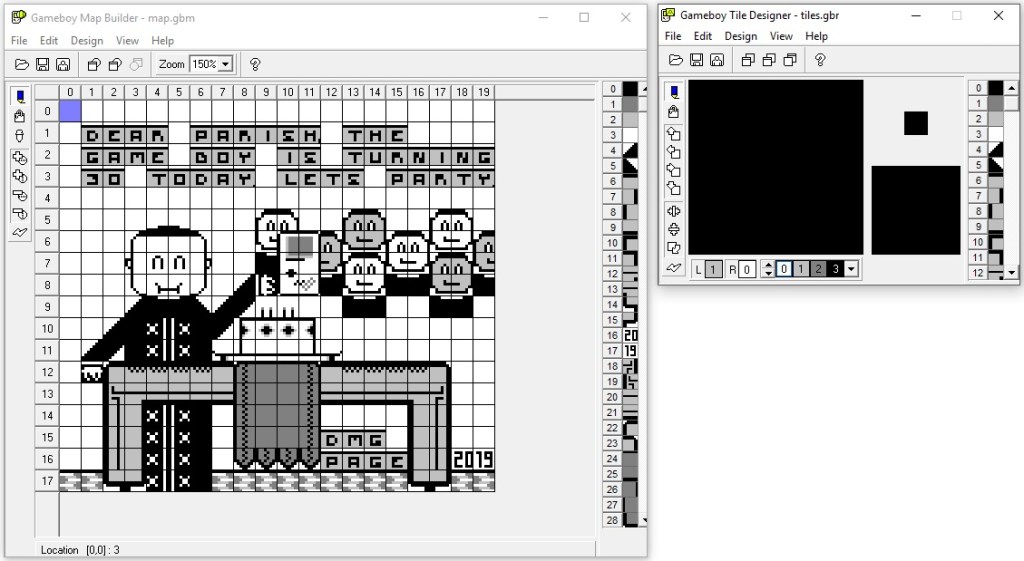Screen dimensions: 1024x561
Task: Click Export icon in Map Builder toolbar
Action: click(63, 64)
